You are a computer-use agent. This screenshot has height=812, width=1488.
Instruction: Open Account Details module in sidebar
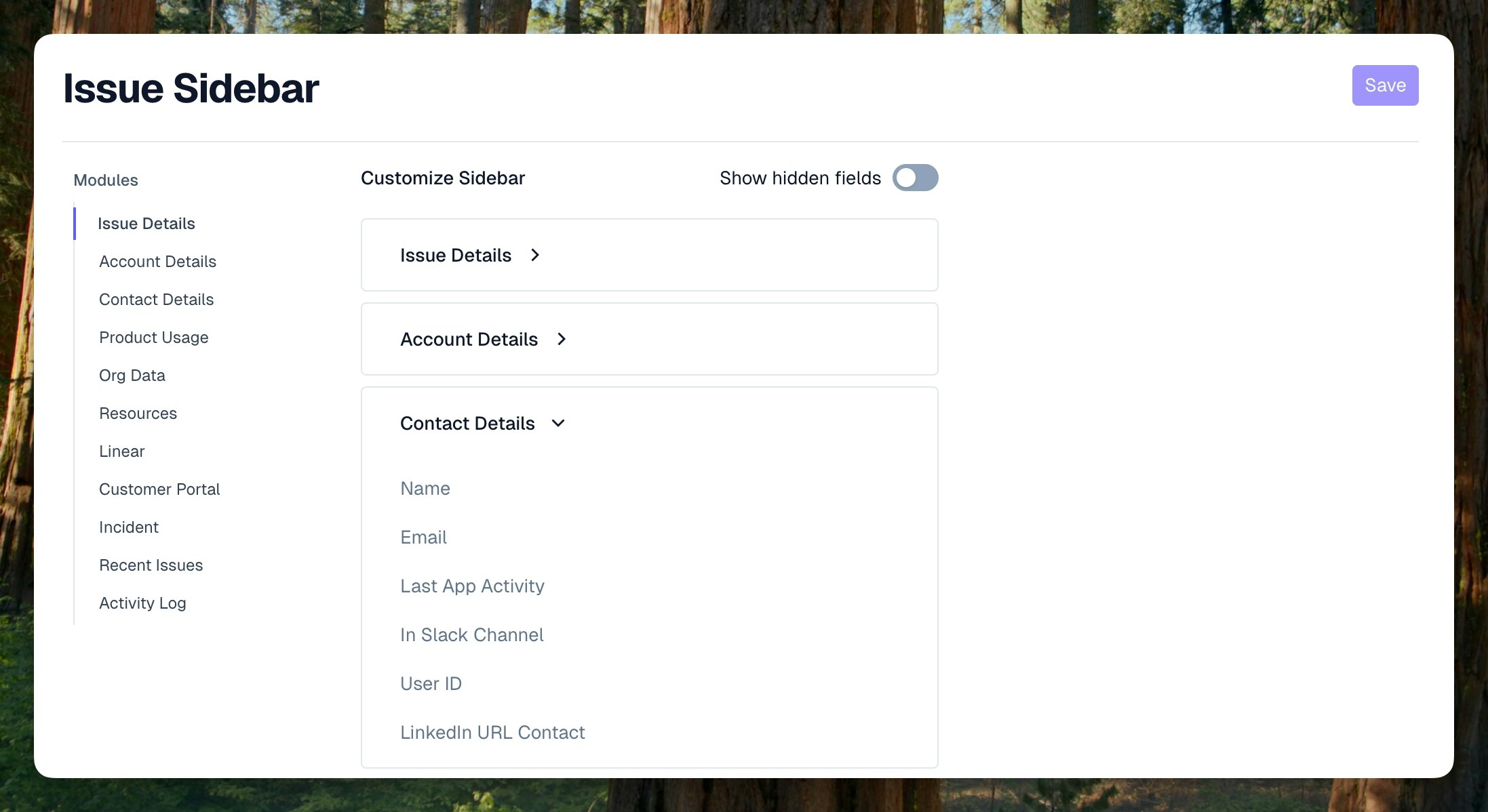coord(157,262)
